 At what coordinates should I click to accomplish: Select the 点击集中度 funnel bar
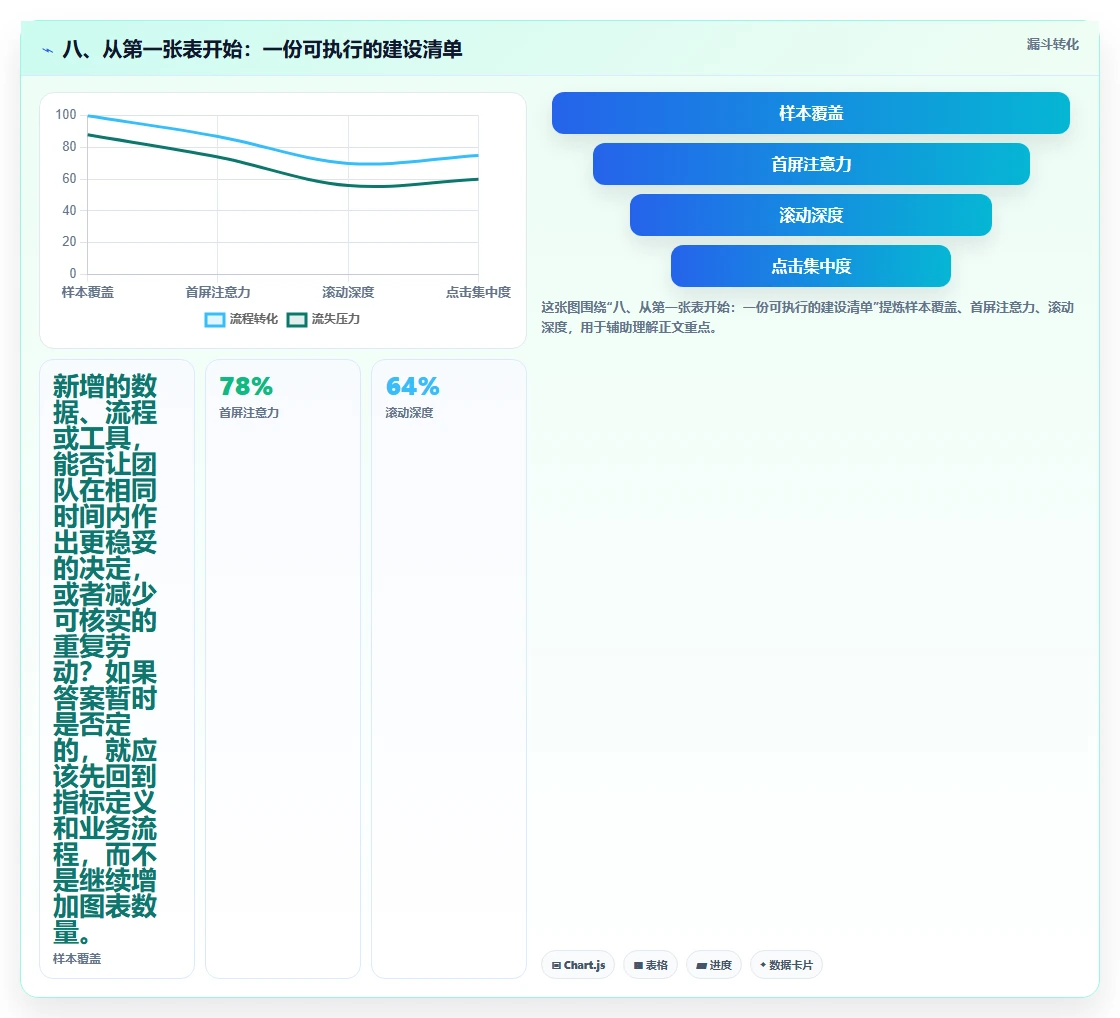click(811, 266)
